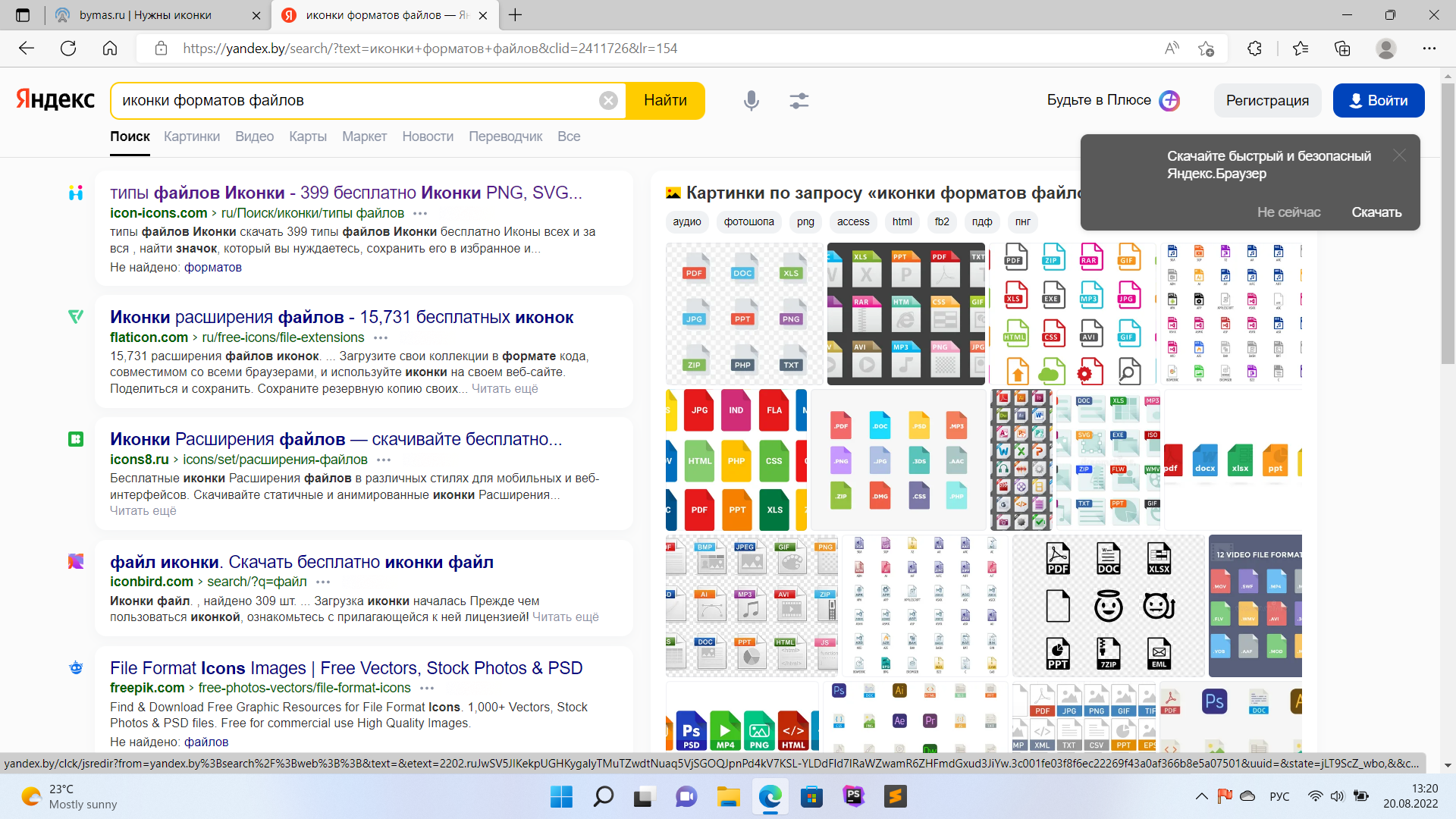
Task: Select the фотошопа image filter chip
Action: (748, 222)
